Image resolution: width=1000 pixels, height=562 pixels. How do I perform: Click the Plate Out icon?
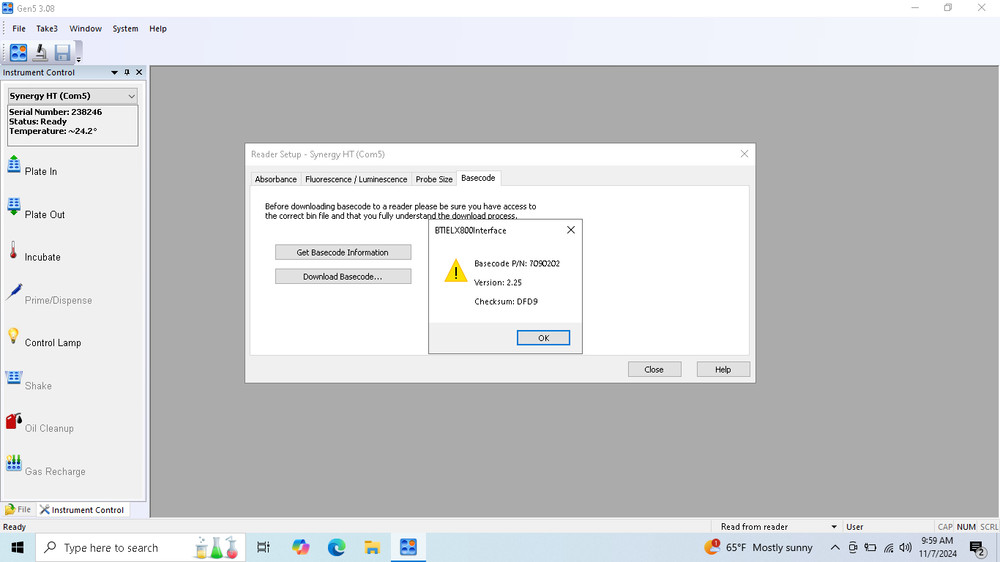pos(14,207)
